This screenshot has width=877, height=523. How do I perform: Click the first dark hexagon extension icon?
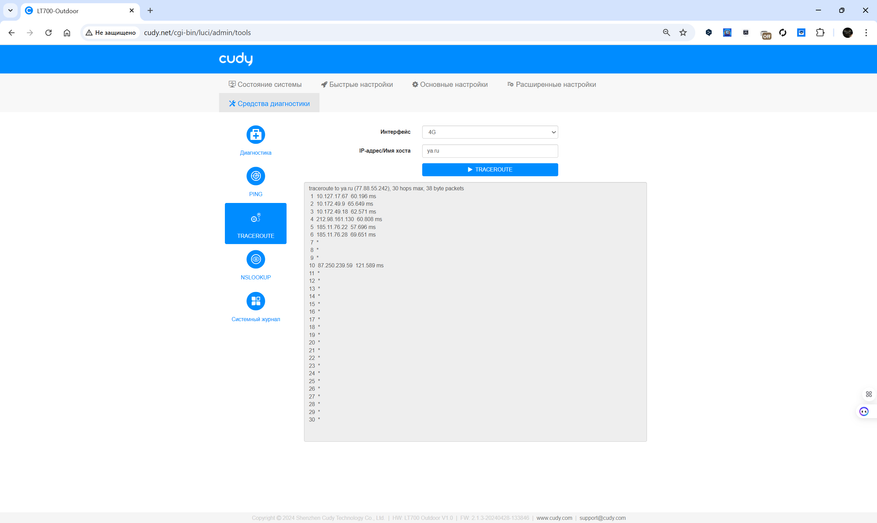click(709, 32)
